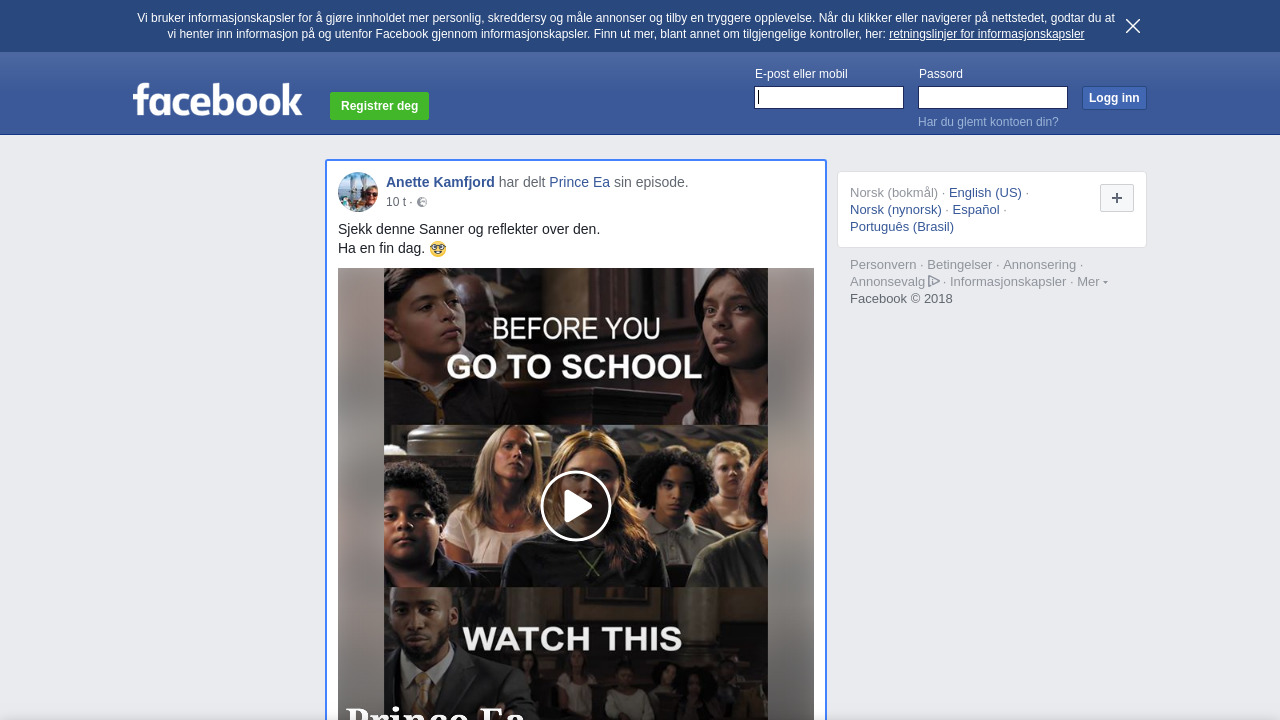Open the Facebook logo home link
This screenshot has height=720, width=1280.
click(218, 100)
